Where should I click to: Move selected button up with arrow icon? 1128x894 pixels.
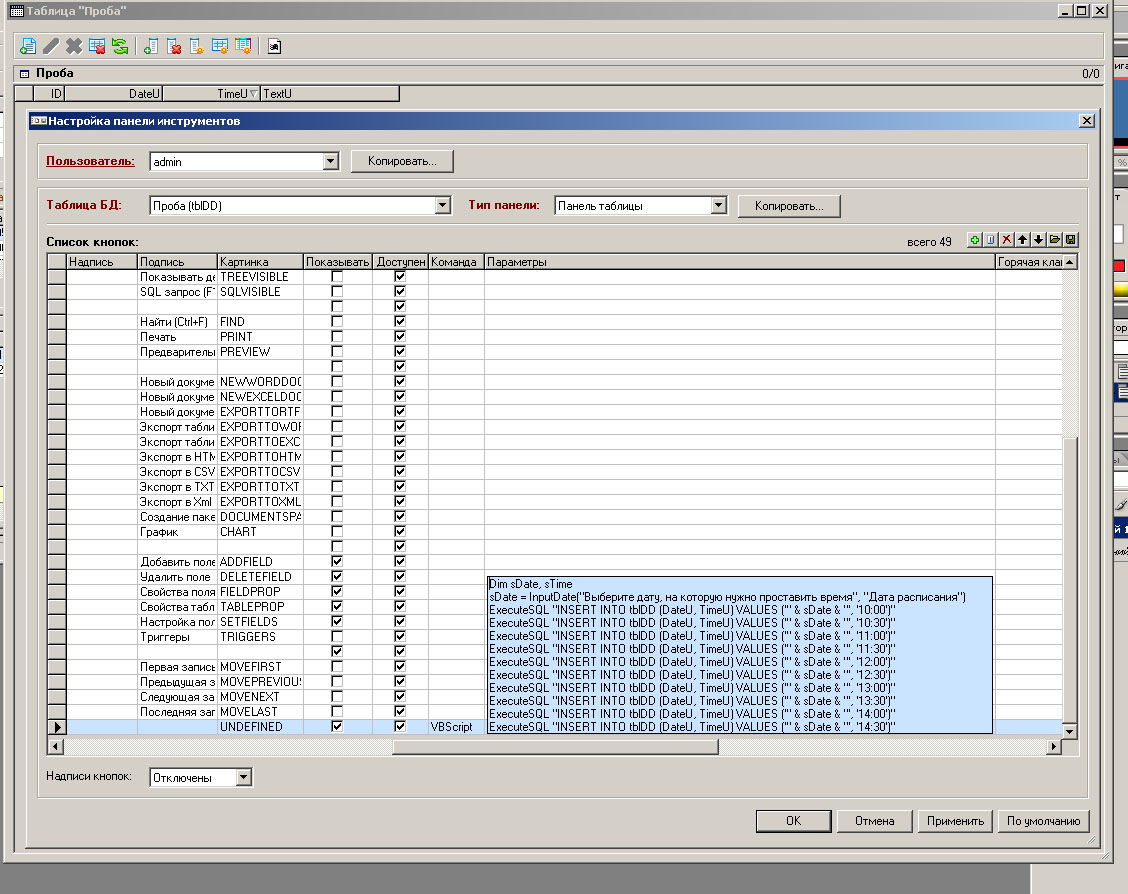1023,240
